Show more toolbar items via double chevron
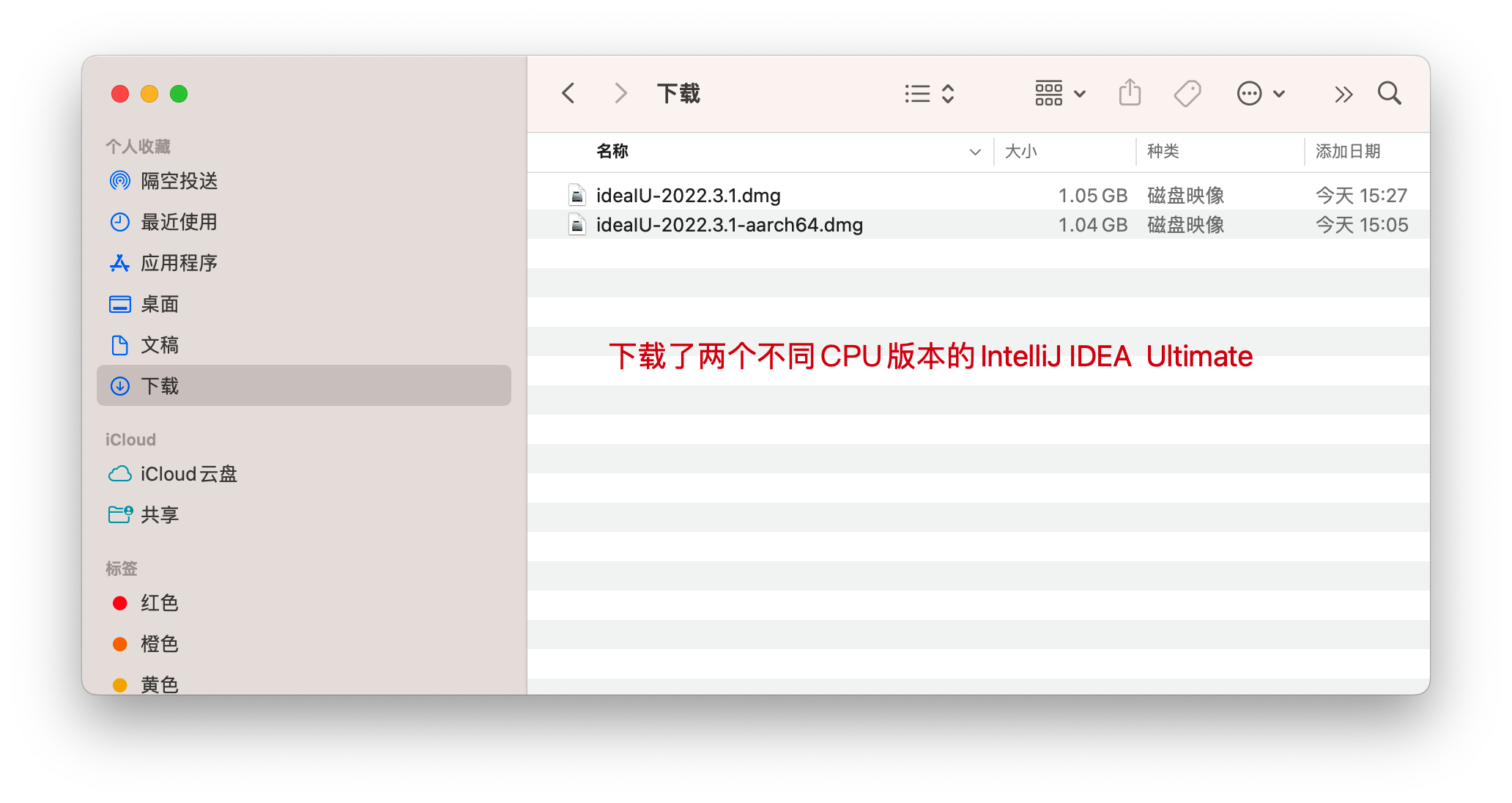The image size is (1512, 803). click(1343, 94)
